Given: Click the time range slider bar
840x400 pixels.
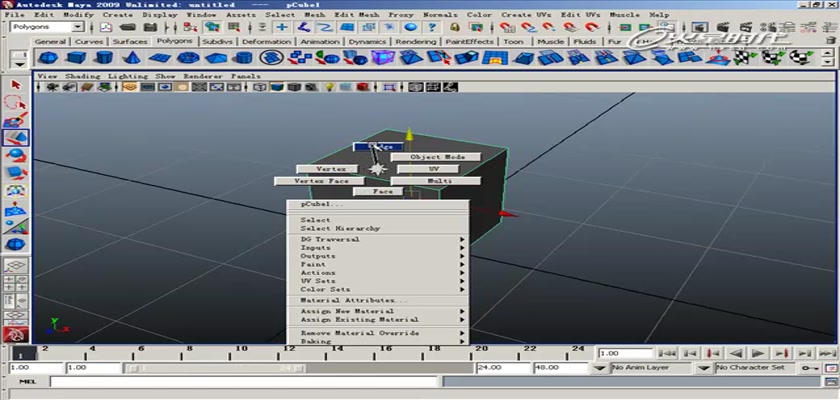Looking at the screenshot, I should pos(215,368).
